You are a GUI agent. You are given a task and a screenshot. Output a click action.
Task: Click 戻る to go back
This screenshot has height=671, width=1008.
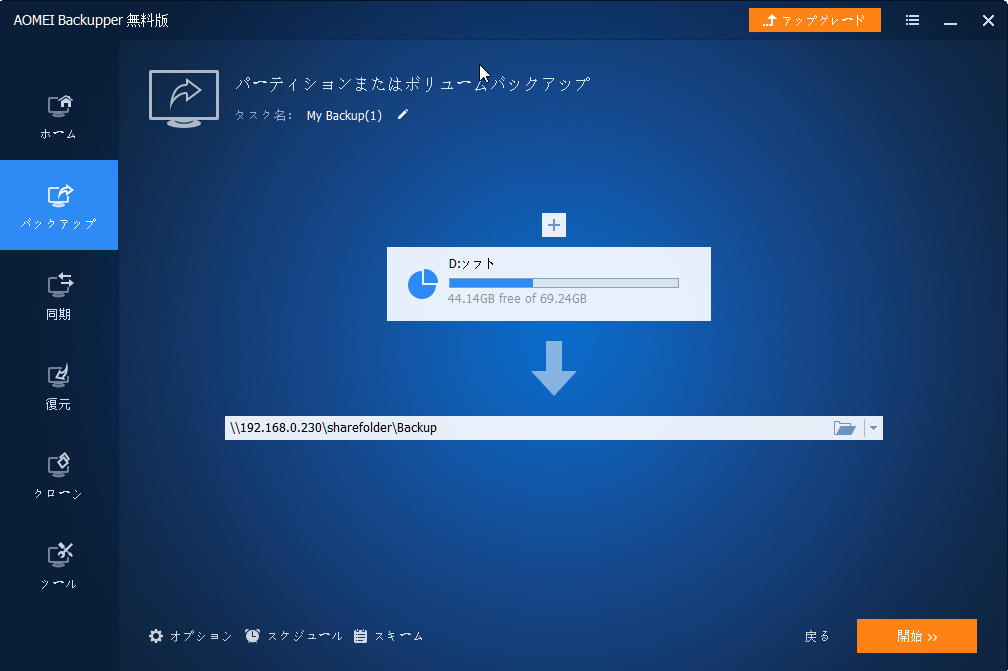coord(816,636)
